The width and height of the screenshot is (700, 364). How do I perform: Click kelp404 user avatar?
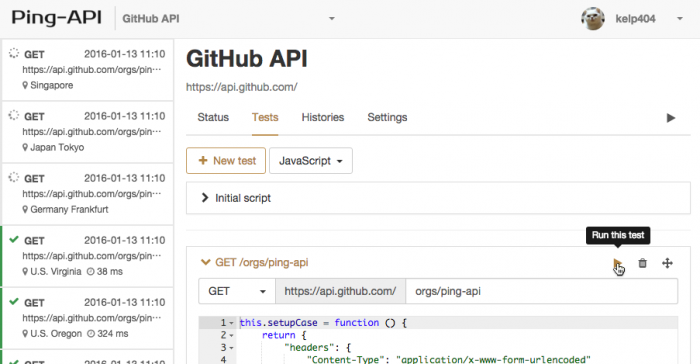point(593,19)
